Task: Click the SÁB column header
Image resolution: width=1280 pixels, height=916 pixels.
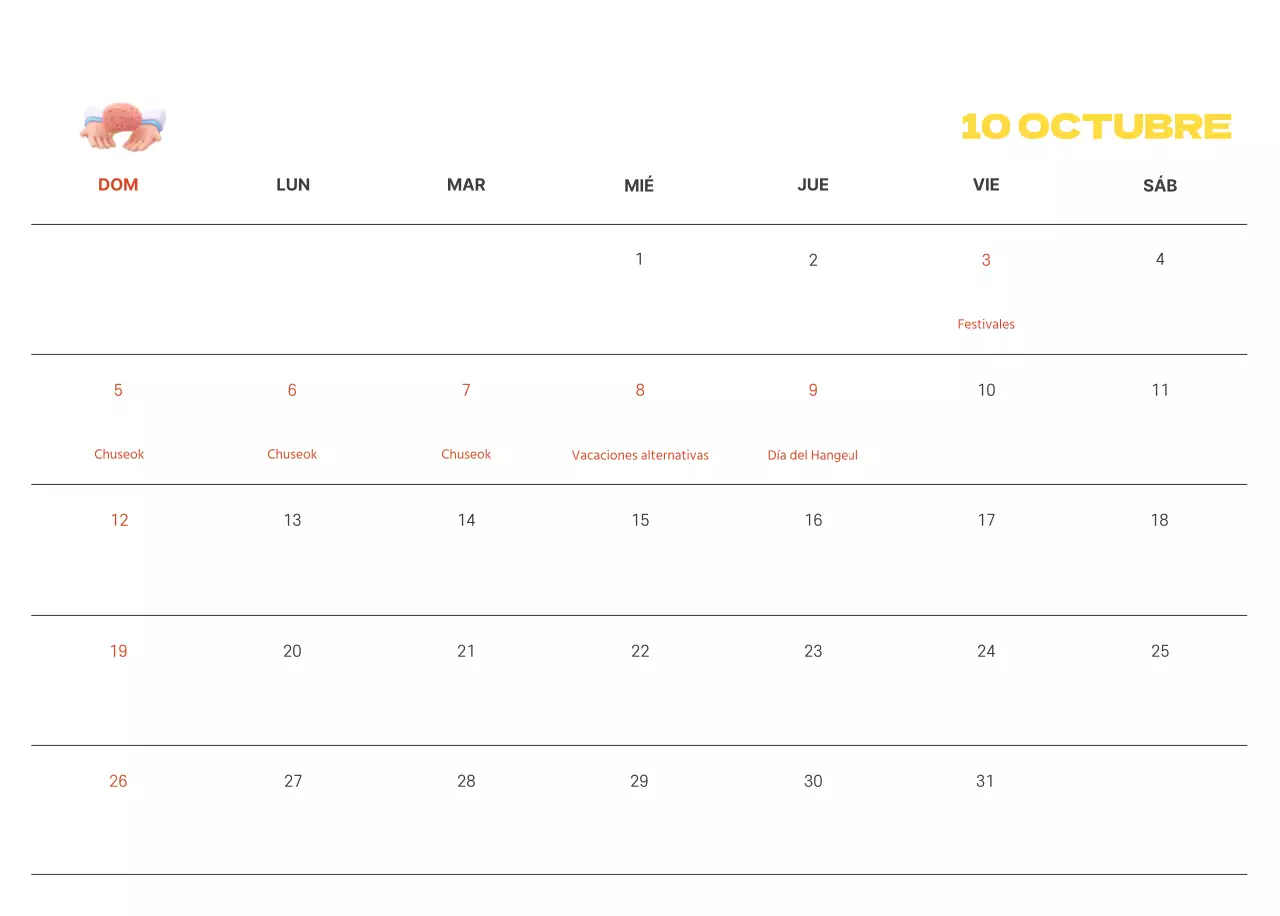Action: click(x=1159, y=185)
